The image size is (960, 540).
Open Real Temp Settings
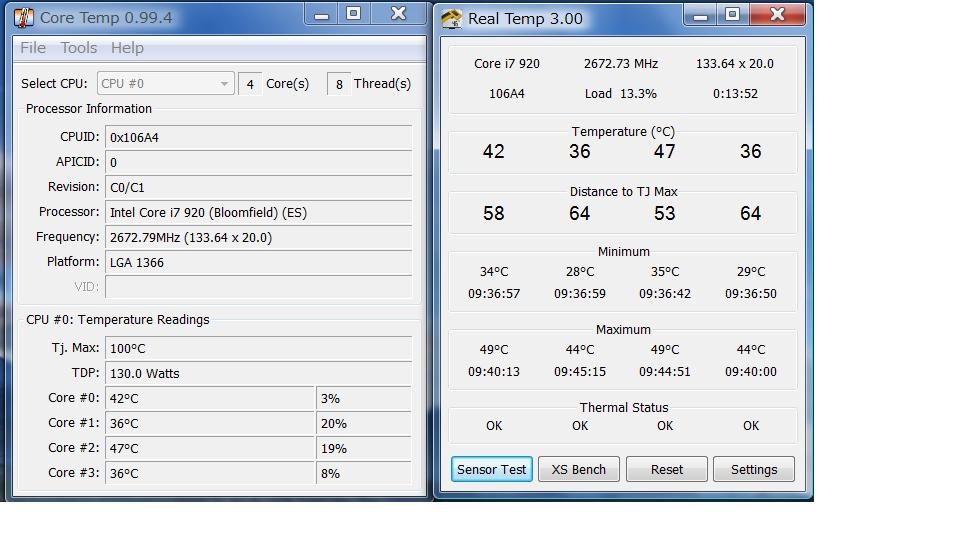pos(754,470)
